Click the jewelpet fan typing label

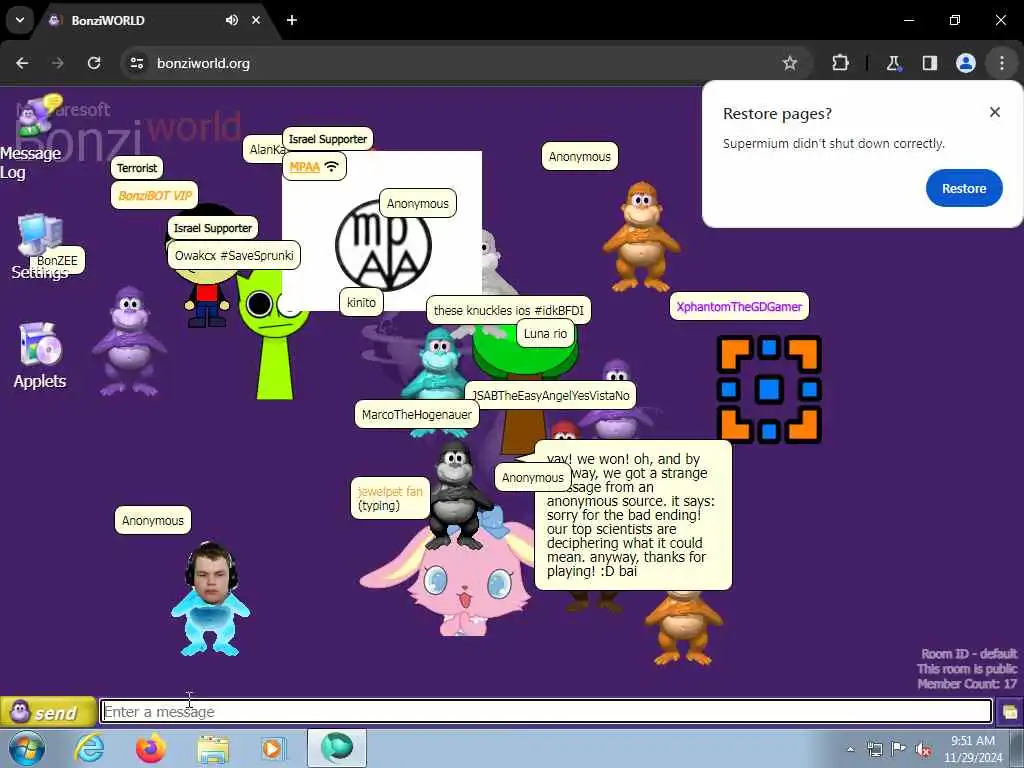tap(390, 498)
